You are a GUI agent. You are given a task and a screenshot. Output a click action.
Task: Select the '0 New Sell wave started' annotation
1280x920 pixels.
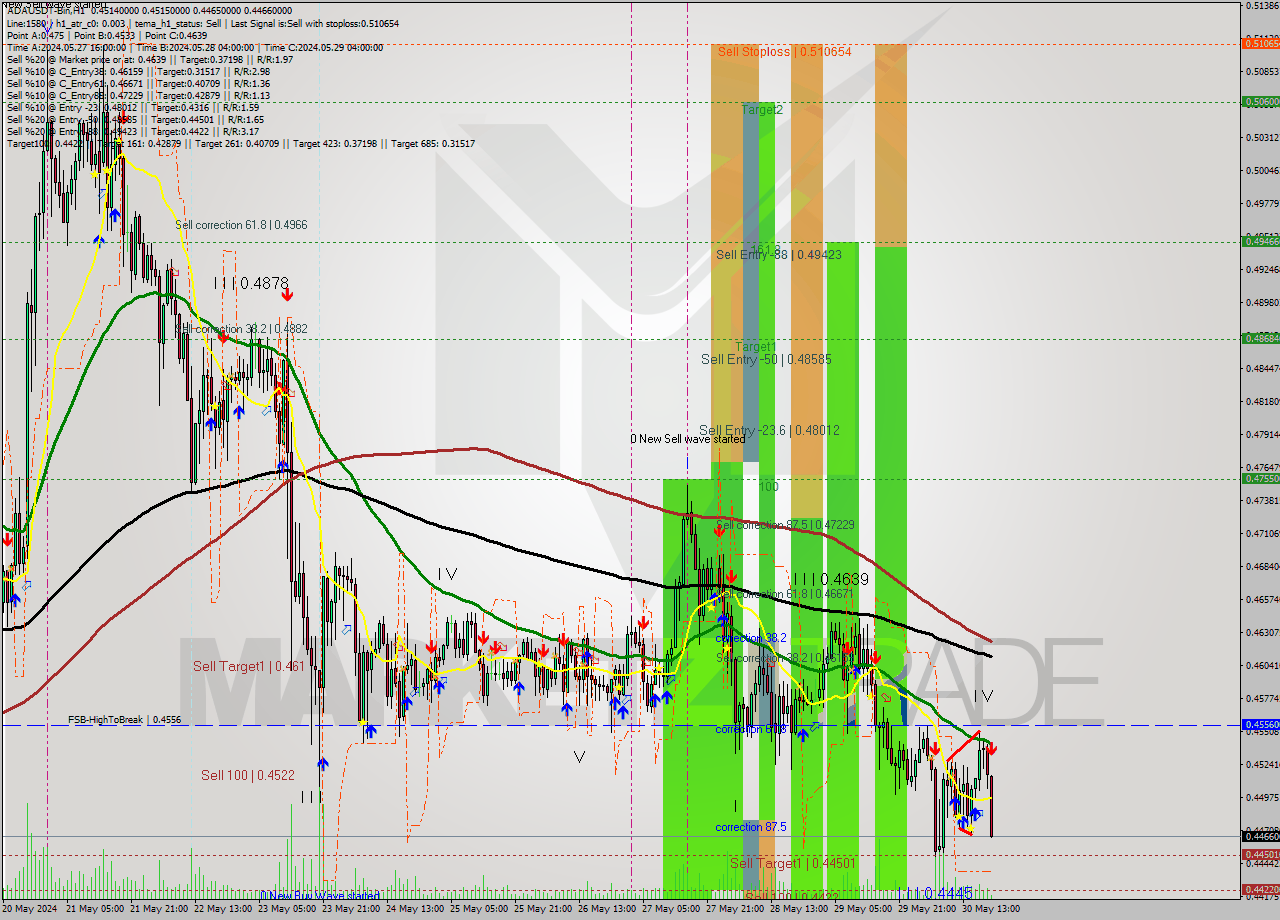pyautogui.click(x=687, y=439)
